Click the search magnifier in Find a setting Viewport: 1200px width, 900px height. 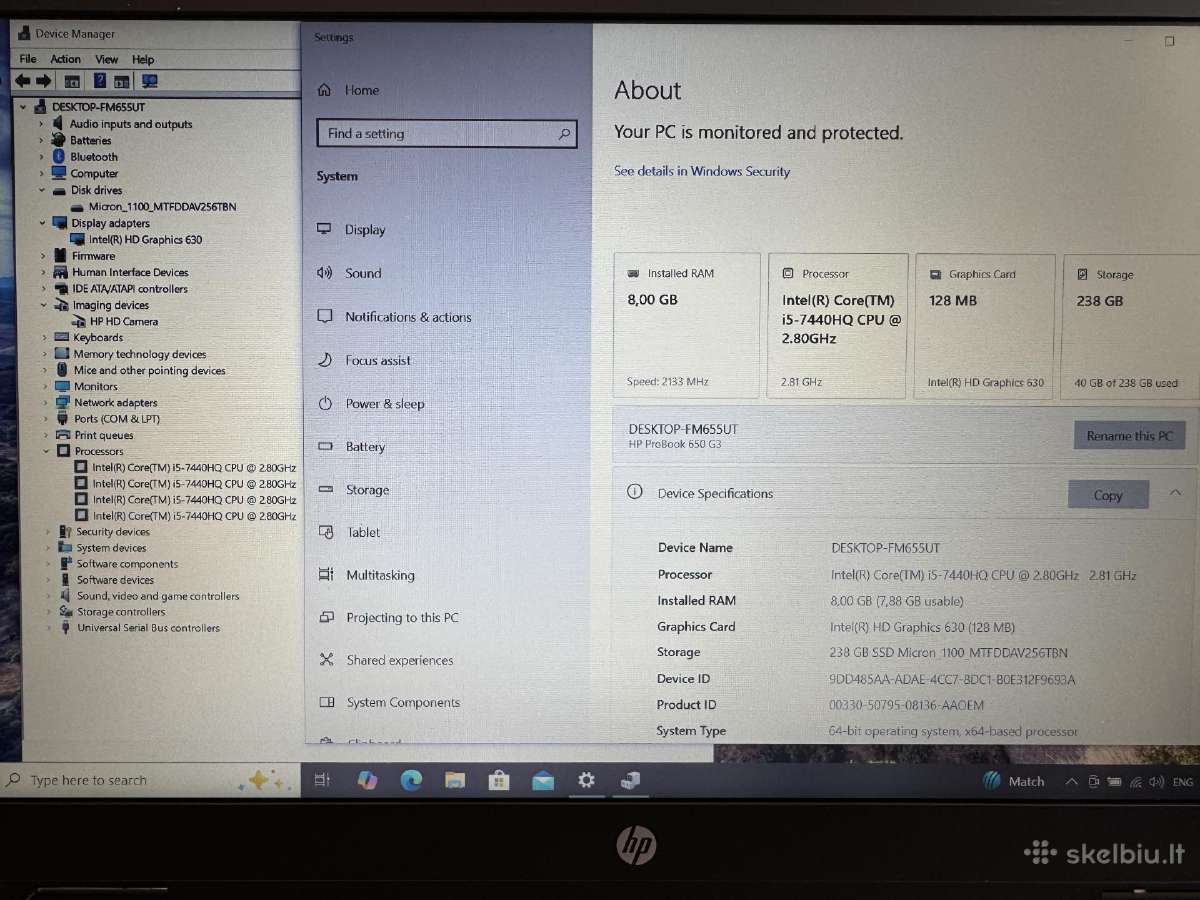tap(564, 133)
